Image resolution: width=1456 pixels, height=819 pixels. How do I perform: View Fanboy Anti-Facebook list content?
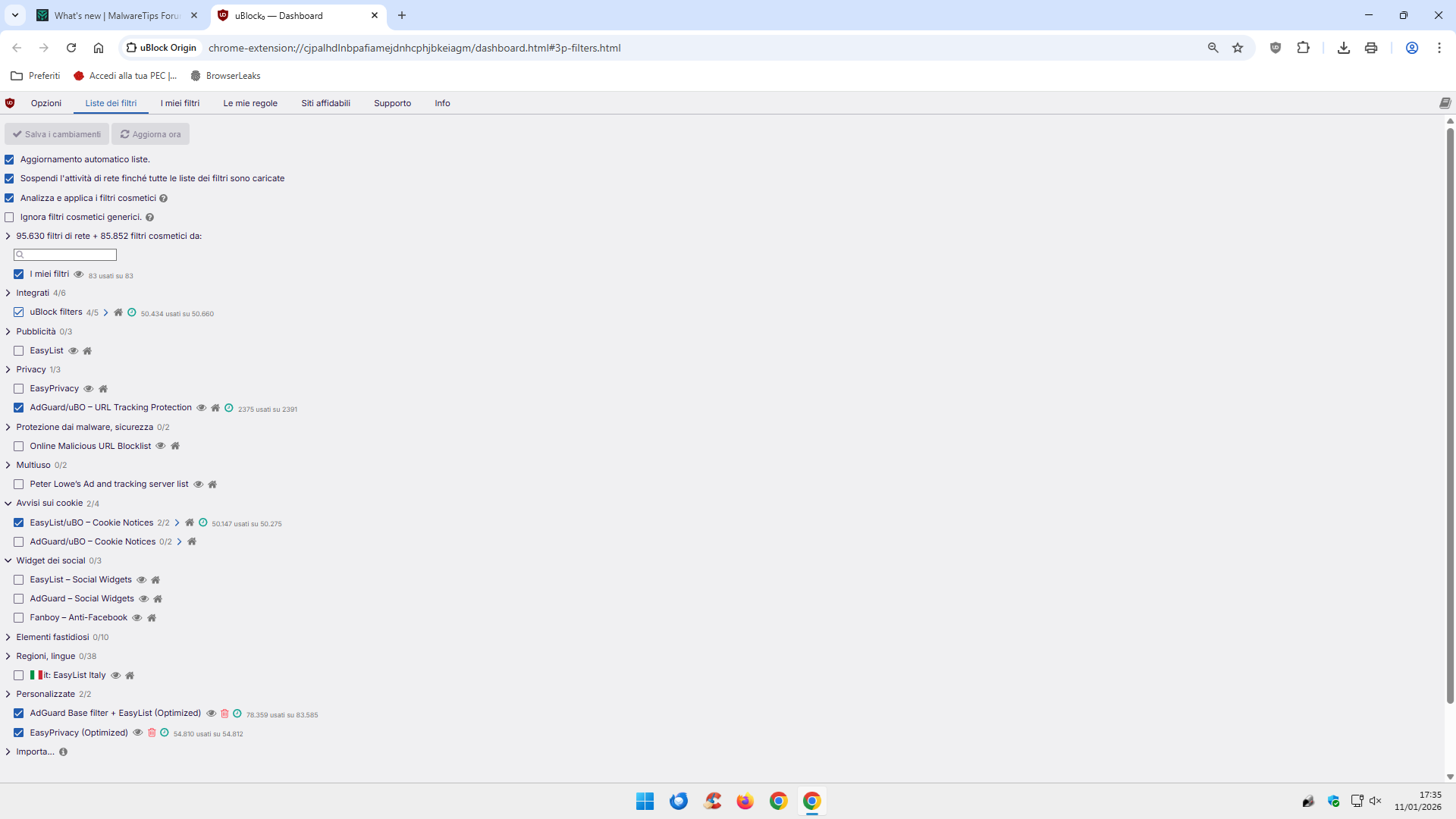[x=137, y=618]
